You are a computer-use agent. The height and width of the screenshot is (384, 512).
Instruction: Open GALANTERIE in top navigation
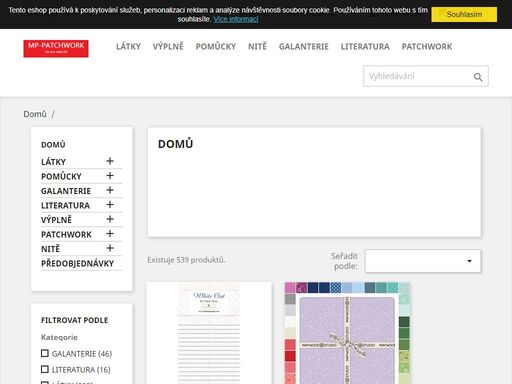304,47
